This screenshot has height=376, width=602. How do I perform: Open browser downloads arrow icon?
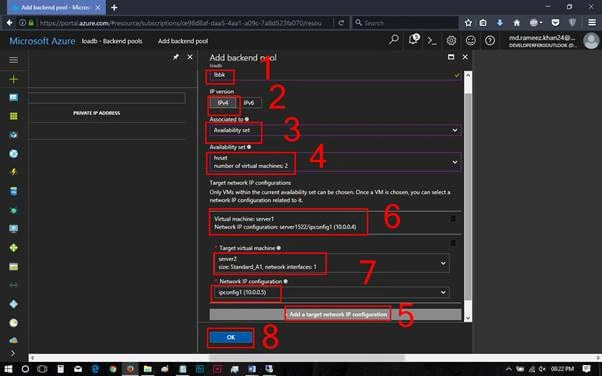point(499,23)
